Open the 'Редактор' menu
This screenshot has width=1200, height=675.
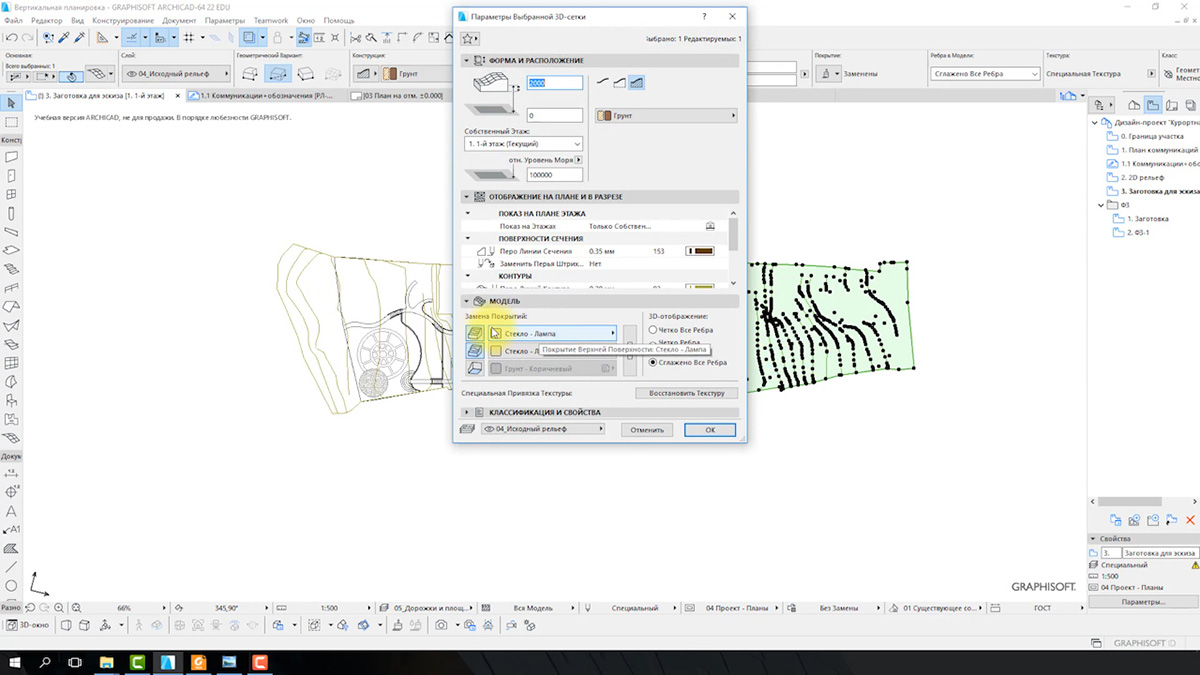47,20
